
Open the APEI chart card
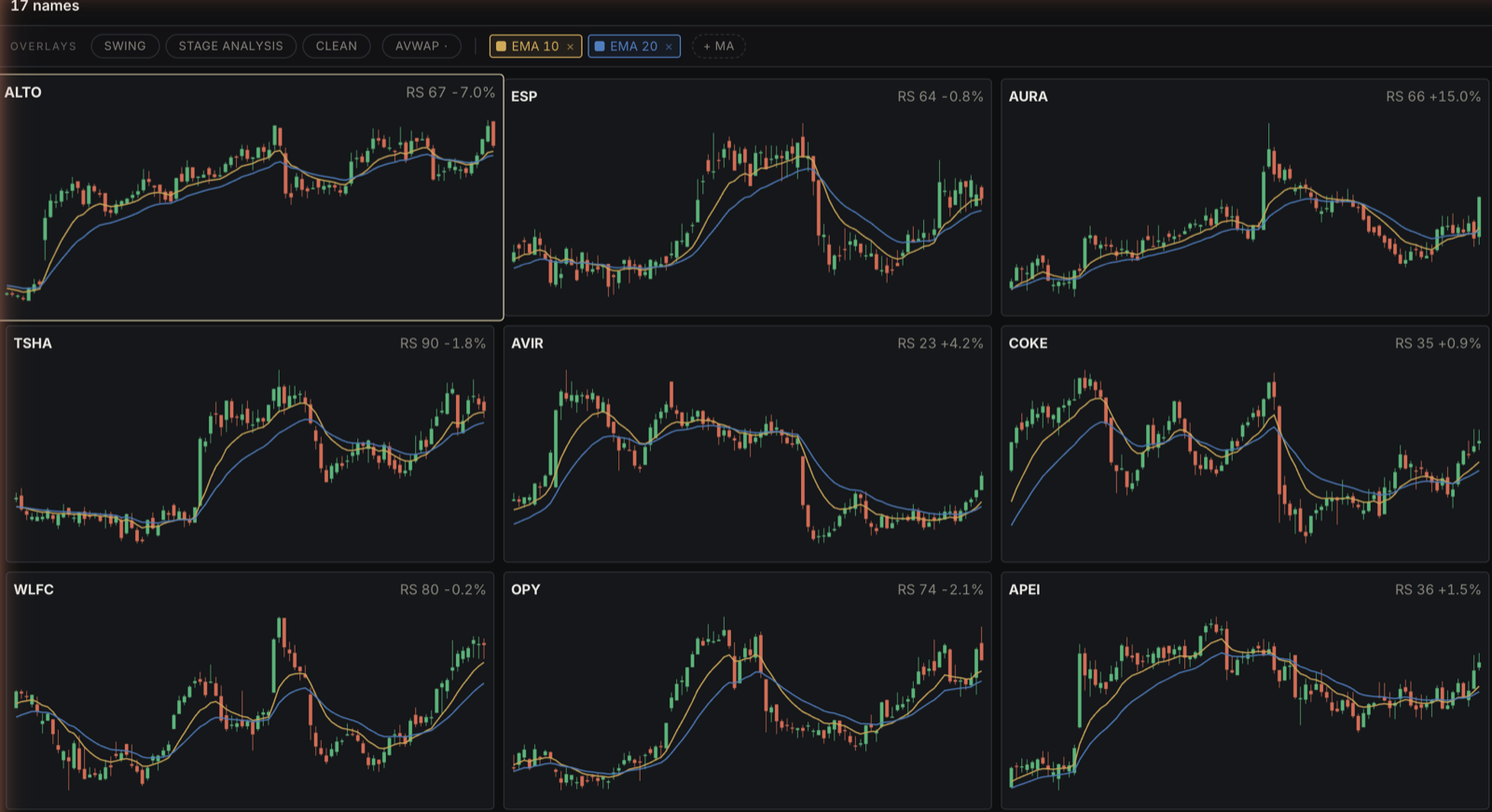pos(1245,690)
